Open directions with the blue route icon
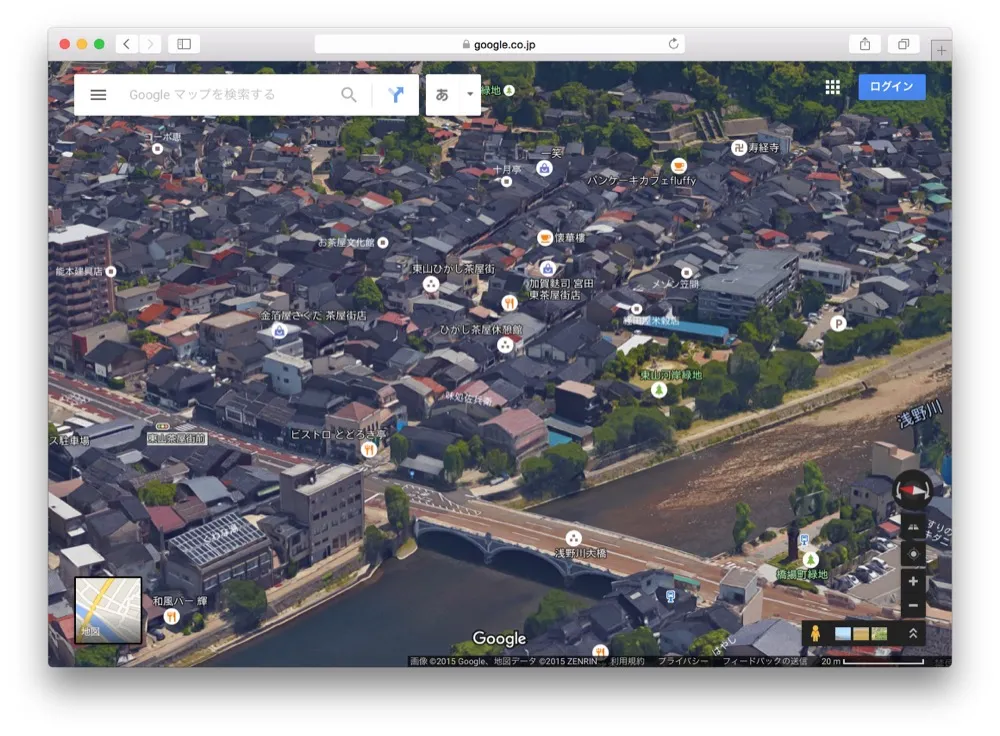 396,94
